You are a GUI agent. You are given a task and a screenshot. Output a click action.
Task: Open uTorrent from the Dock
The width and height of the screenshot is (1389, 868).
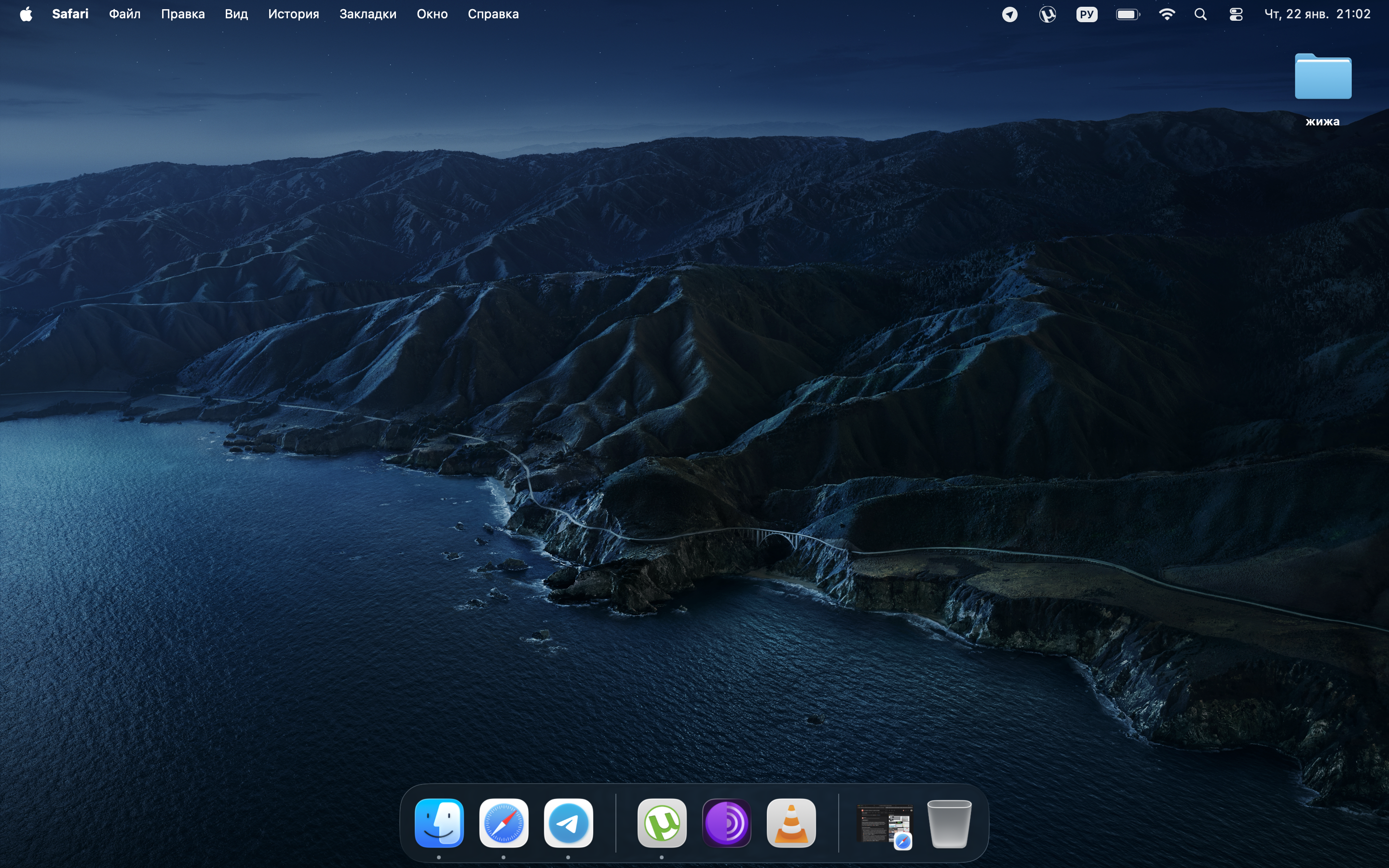click(x=662, y=823)
